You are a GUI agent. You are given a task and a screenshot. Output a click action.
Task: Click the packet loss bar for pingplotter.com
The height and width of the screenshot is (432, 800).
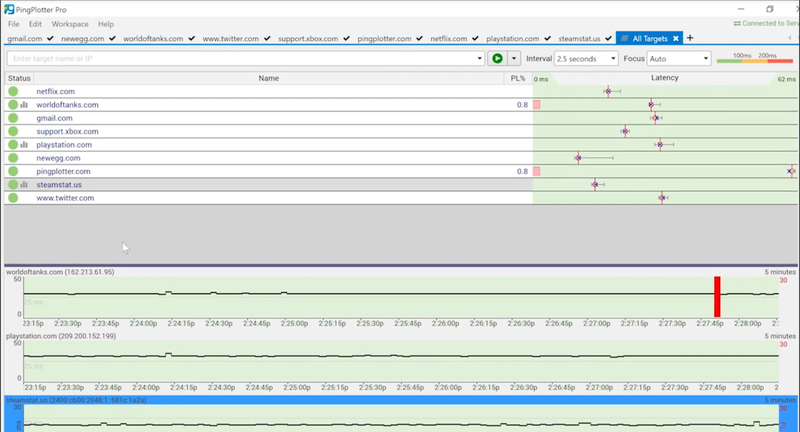click(537, 171)
